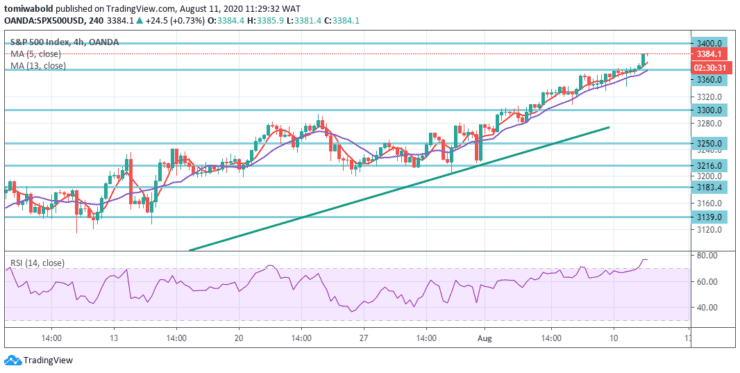Click the RSI 60.00 axis label
The height and width of the screenshot is (373, 740).
pos(707,281)
